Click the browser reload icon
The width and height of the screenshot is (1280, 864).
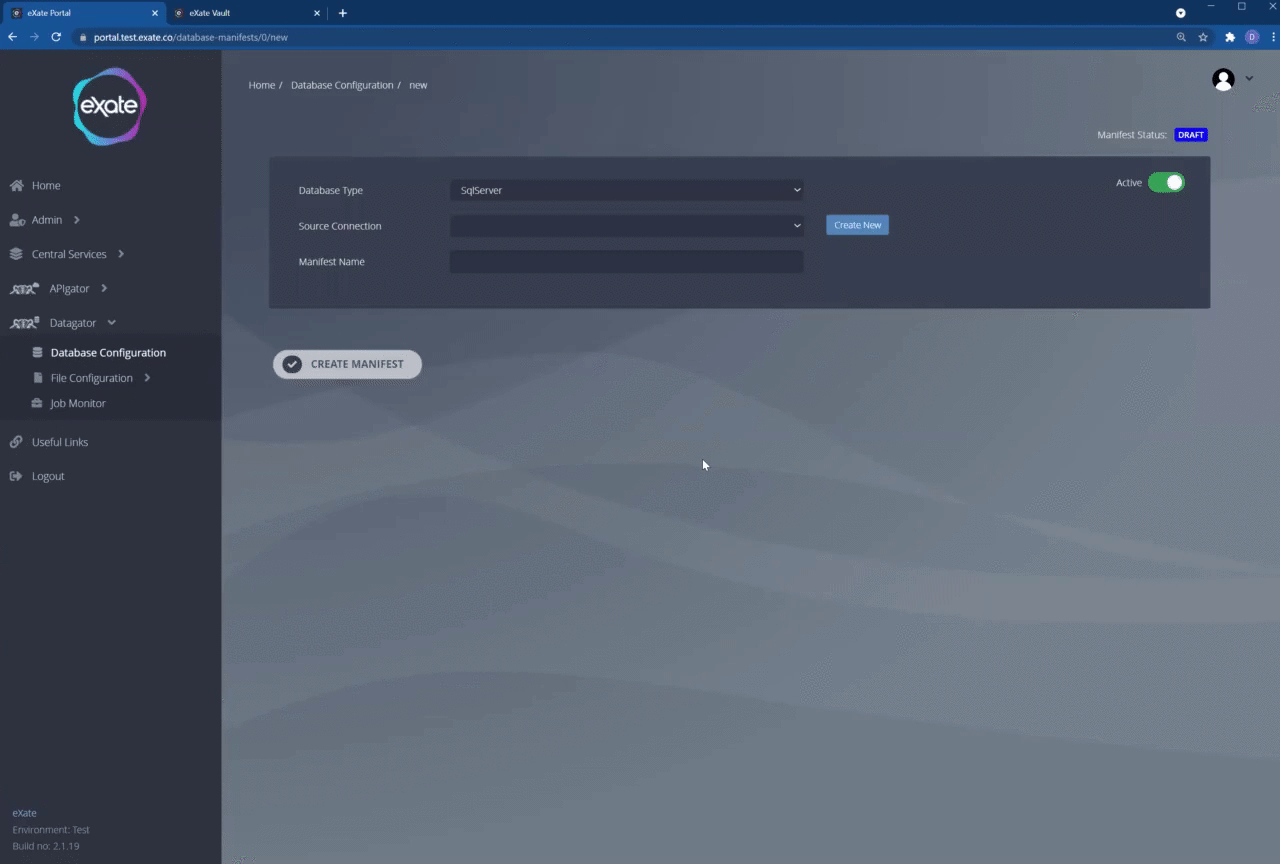pos(56,37)
